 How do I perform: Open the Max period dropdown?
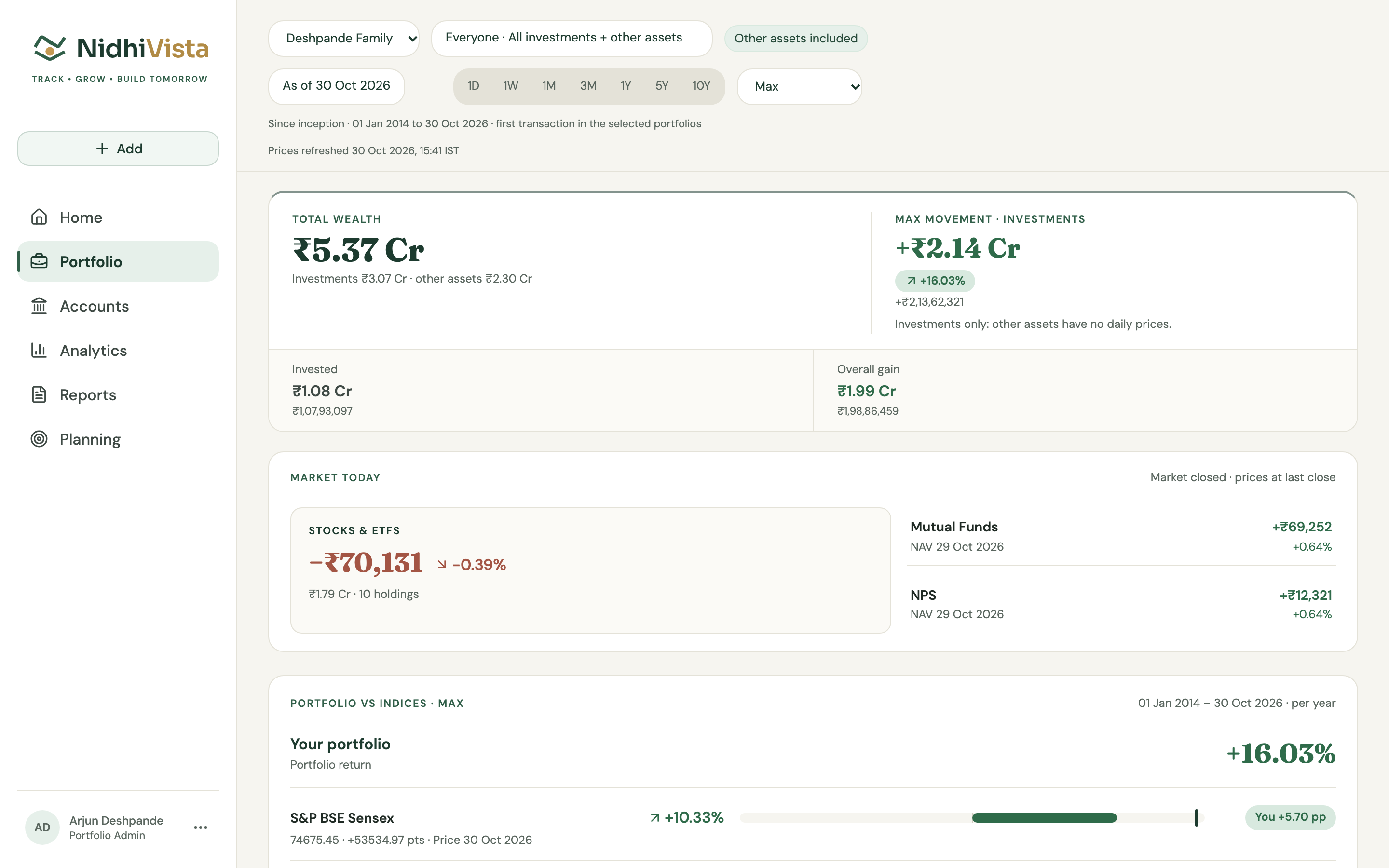coord(800,87)
